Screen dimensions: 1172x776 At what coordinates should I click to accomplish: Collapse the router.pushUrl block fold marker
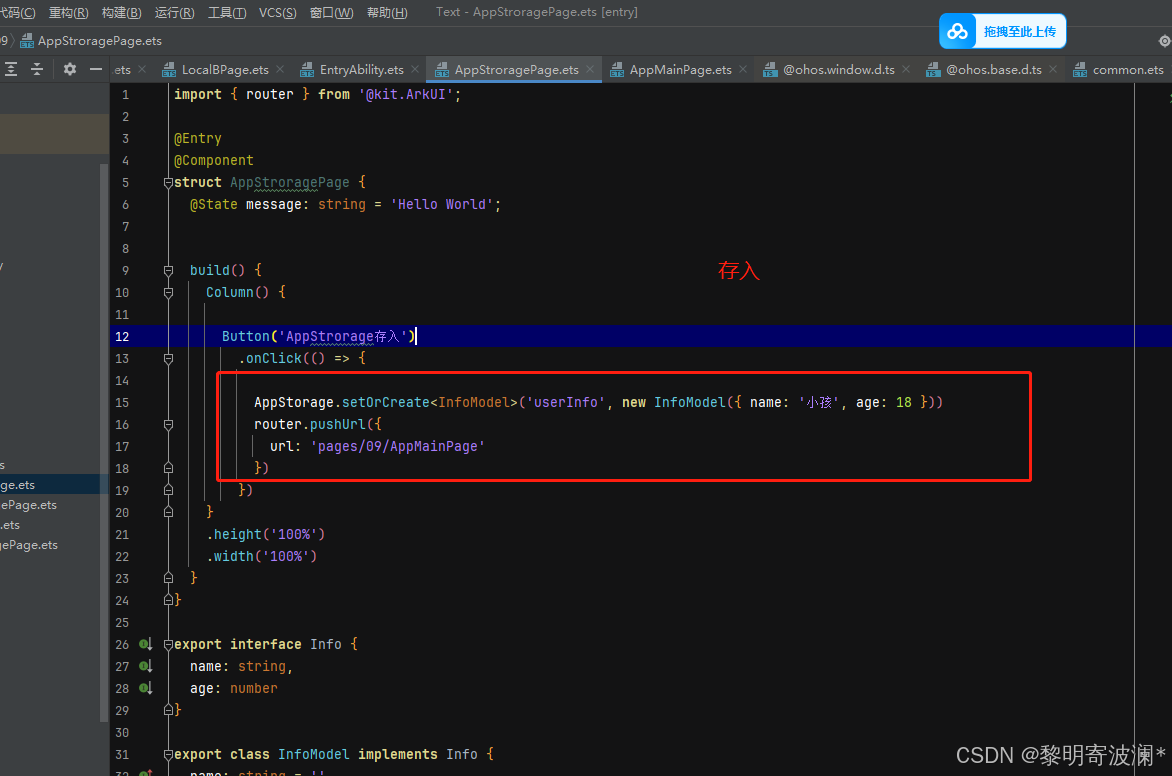tap(168, 425)
